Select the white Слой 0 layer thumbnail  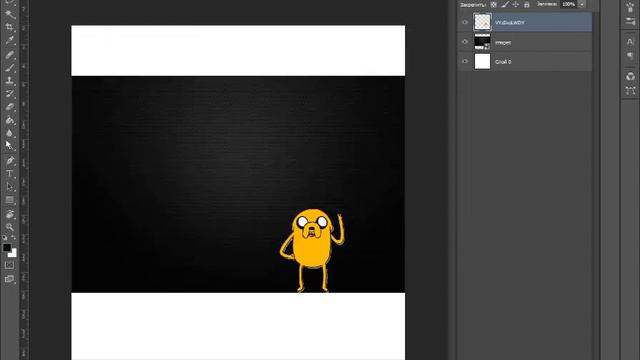click(x=482, y=61)
